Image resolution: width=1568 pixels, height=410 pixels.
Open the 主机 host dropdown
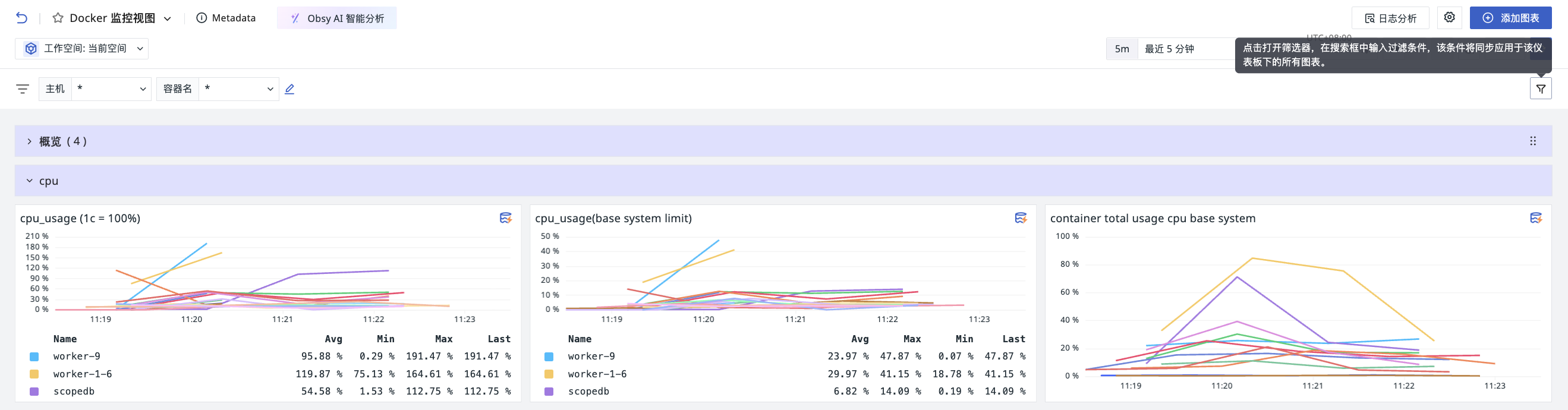pos(111,89)
